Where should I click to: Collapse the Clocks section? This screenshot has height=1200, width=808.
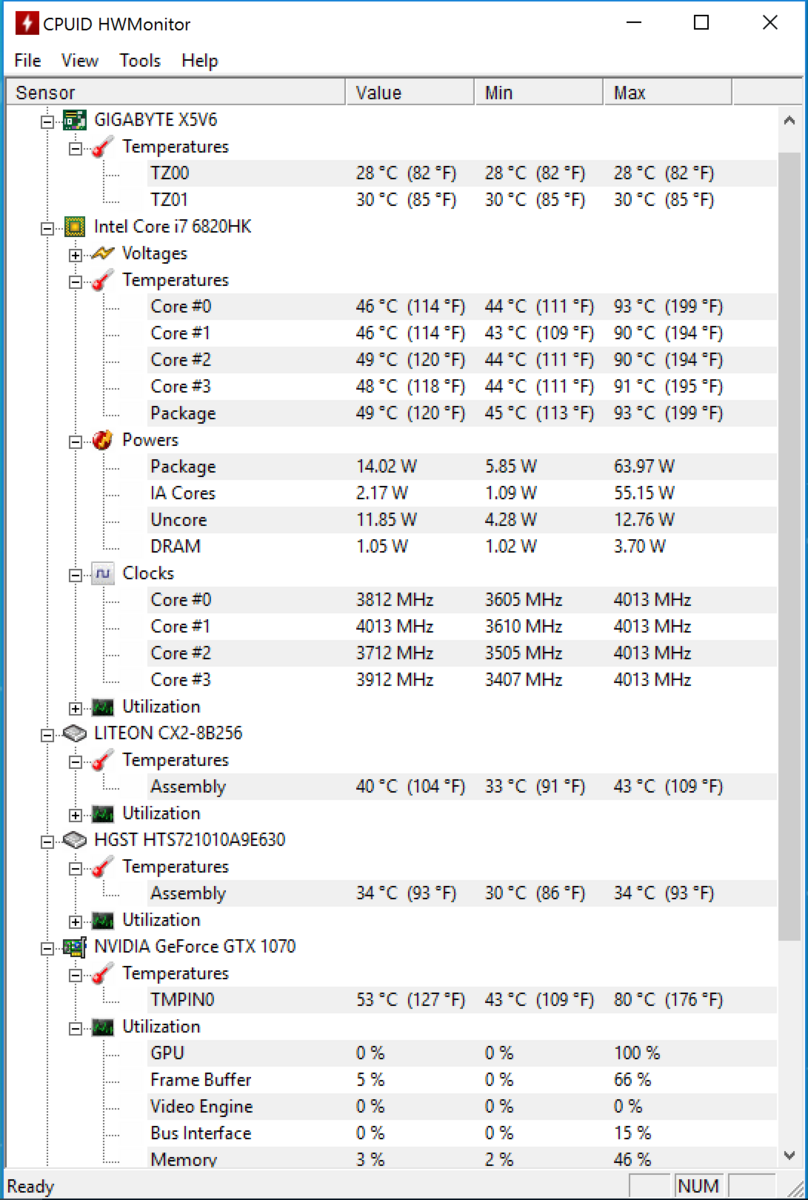pos(75,575)
